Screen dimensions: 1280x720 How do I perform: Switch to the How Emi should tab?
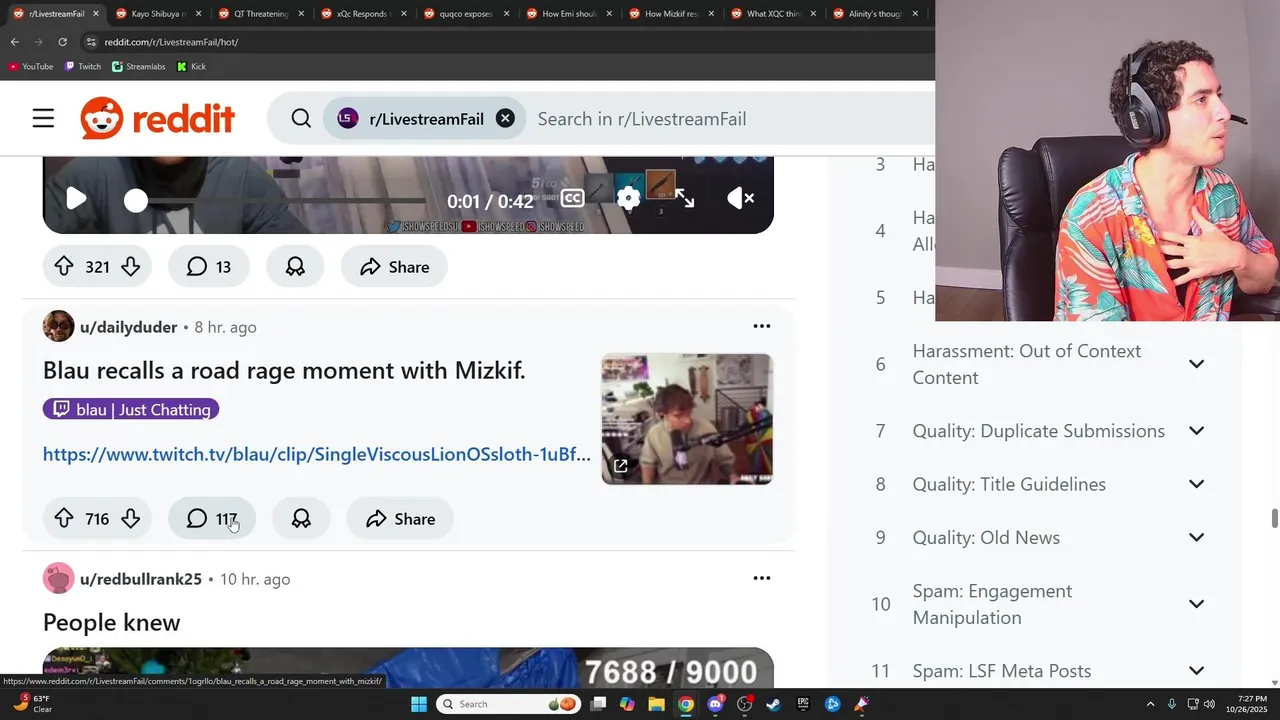coord(570,14)
